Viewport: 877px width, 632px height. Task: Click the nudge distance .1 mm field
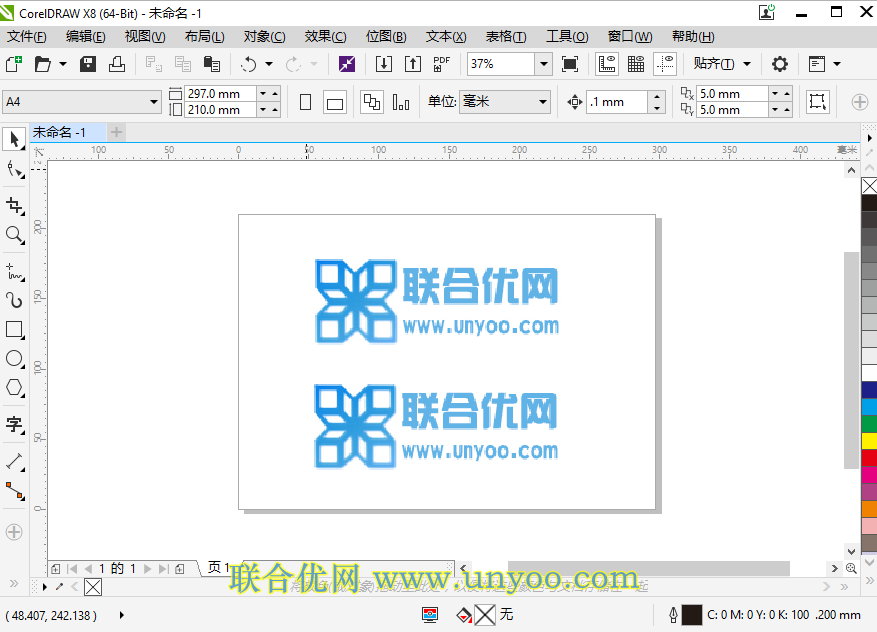[617, 102]
